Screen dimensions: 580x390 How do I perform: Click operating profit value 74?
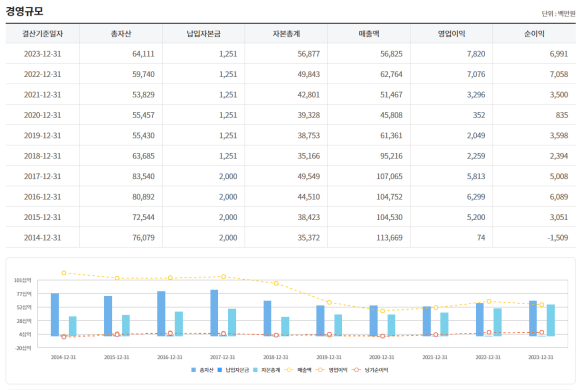coord(481,238)
